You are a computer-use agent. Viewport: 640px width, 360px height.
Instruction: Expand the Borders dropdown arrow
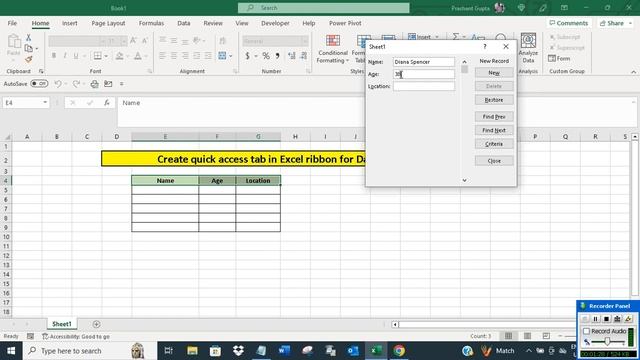[106, 56]
